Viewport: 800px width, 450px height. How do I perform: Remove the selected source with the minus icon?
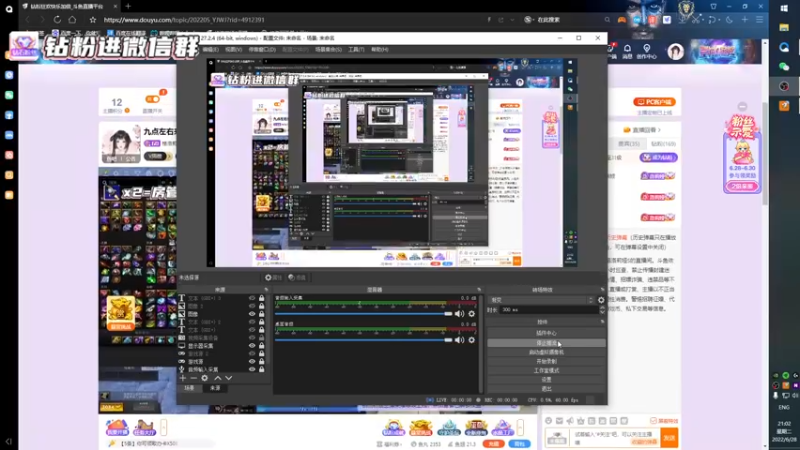(x=193, y=378)
